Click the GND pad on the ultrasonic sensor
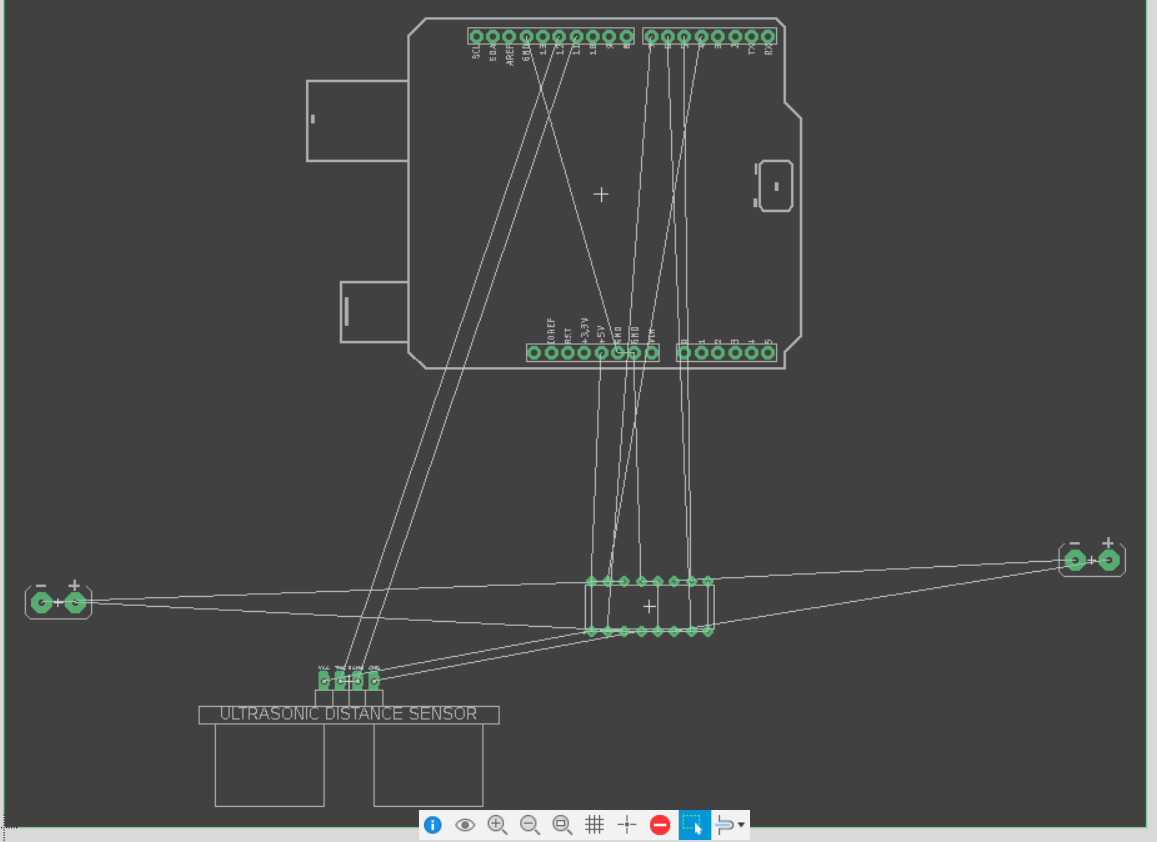Viewport: 1157px width, 842px height. pyautogui.click(x=374, y=681)
